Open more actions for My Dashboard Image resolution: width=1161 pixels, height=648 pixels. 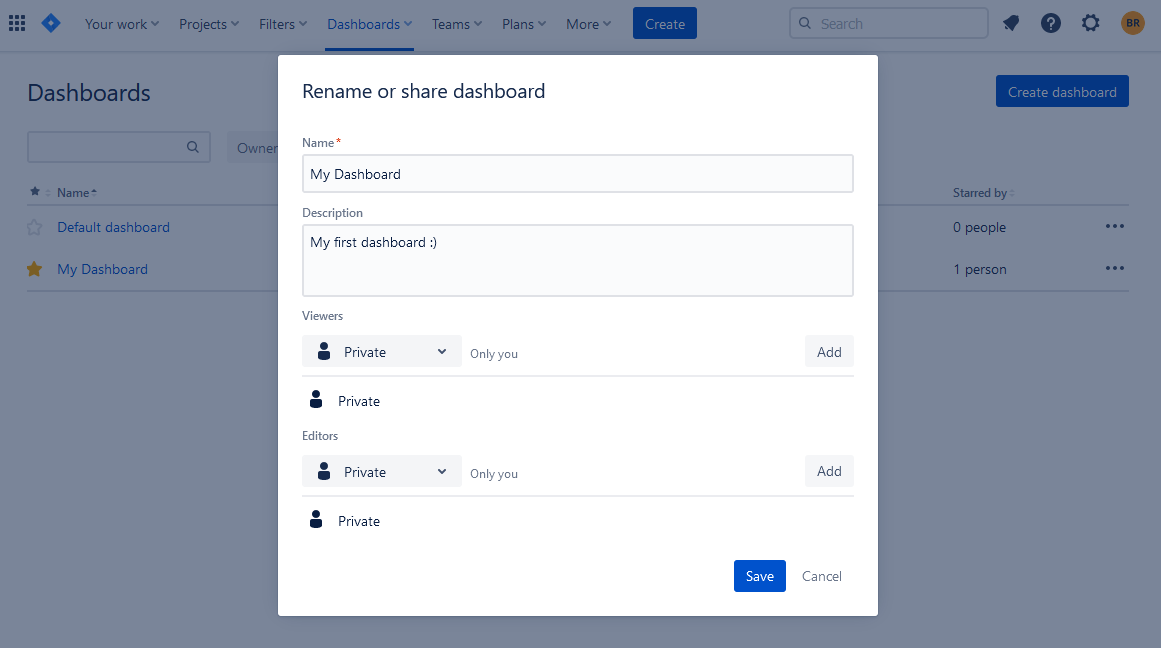click(1114, 268)
